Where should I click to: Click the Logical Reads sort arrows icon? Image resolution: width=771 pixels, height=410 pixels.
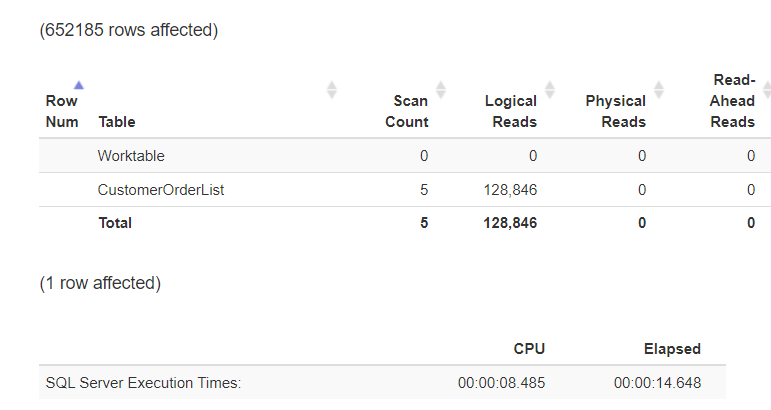549,90
